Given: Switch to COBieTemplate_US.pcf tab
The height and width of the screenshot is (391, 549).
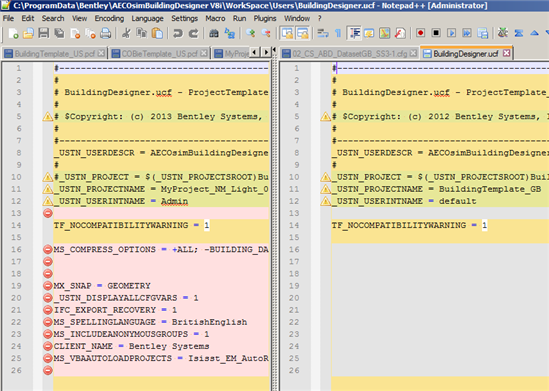Looking at the screenshot, I should click(159, 54).
